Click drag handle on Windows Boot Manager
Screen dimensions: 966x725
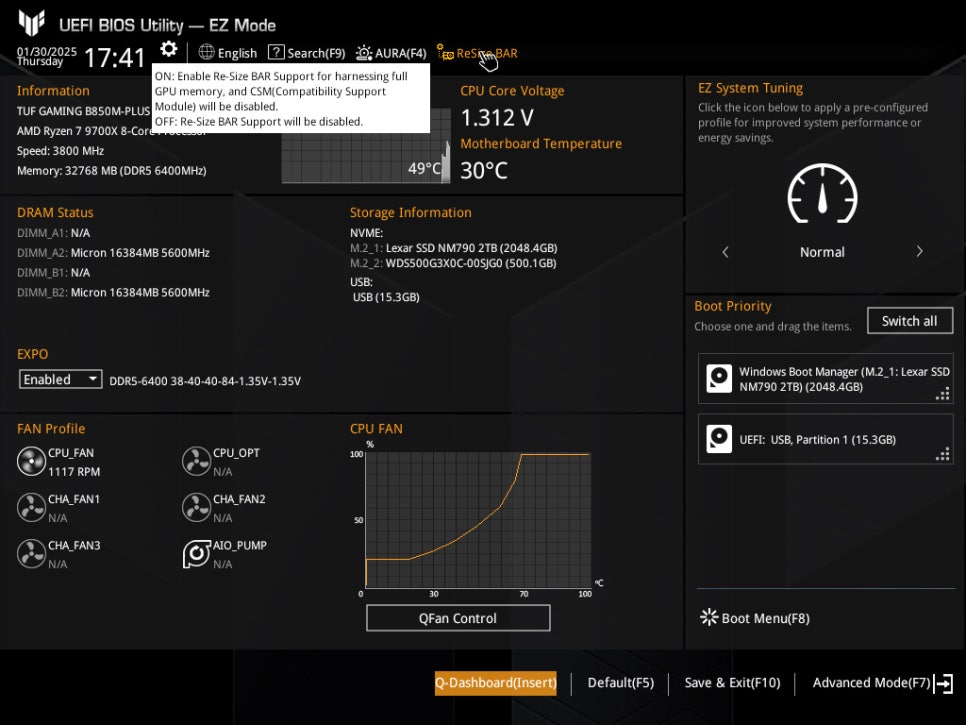(x=943, y=394)
